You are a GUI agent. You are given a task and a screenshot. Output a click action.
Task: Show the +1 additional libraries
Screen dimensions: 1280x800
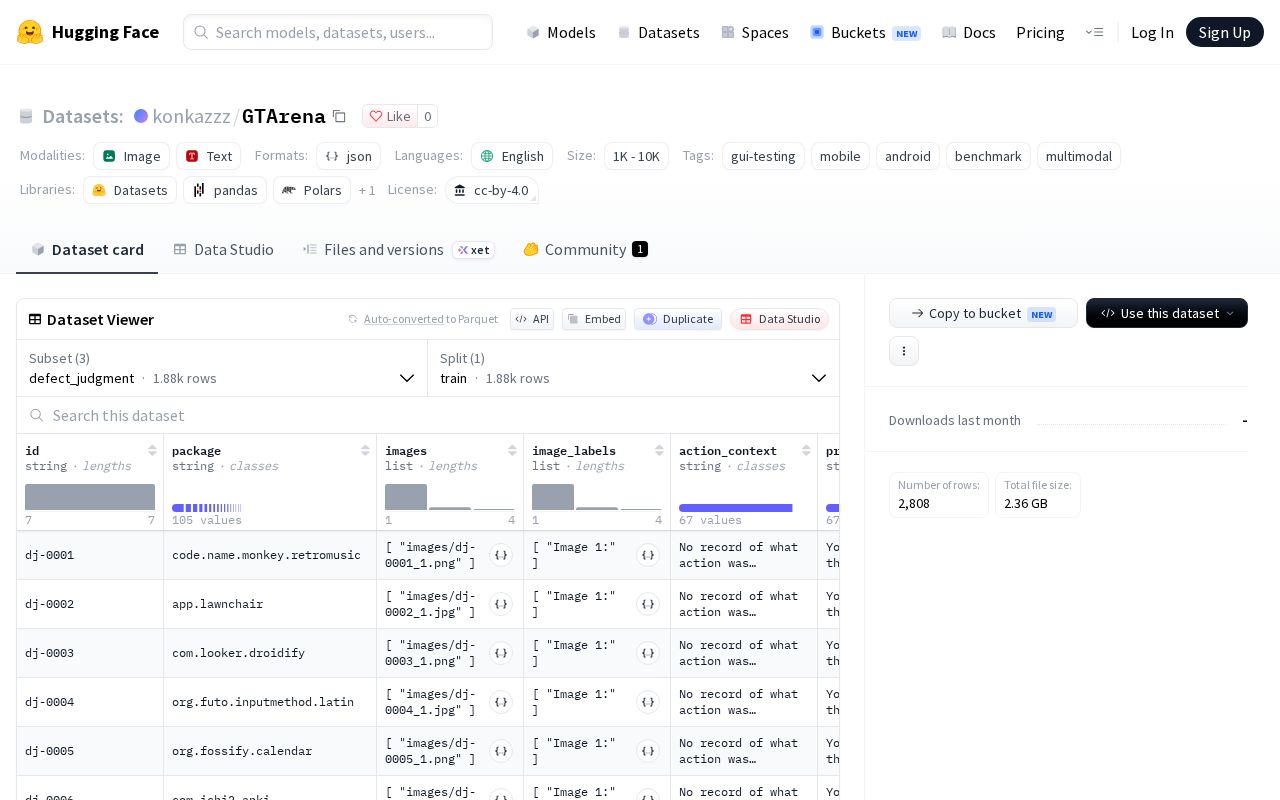(x=367, y=190)
